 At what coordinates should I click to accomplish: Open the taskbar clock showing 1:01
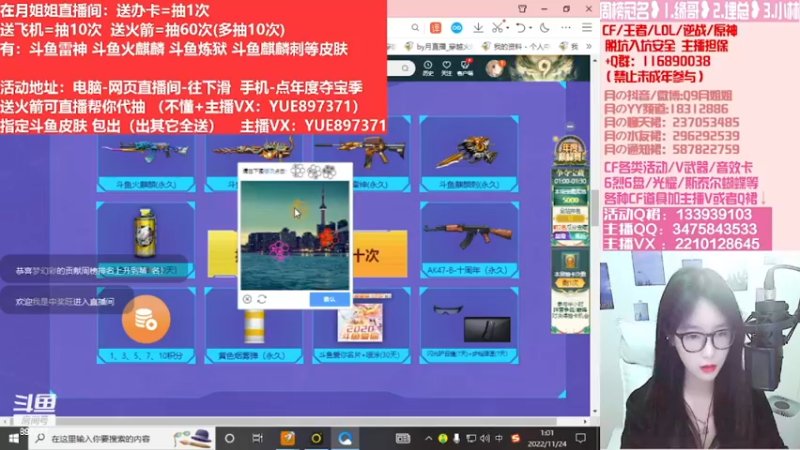click(547, 438)
